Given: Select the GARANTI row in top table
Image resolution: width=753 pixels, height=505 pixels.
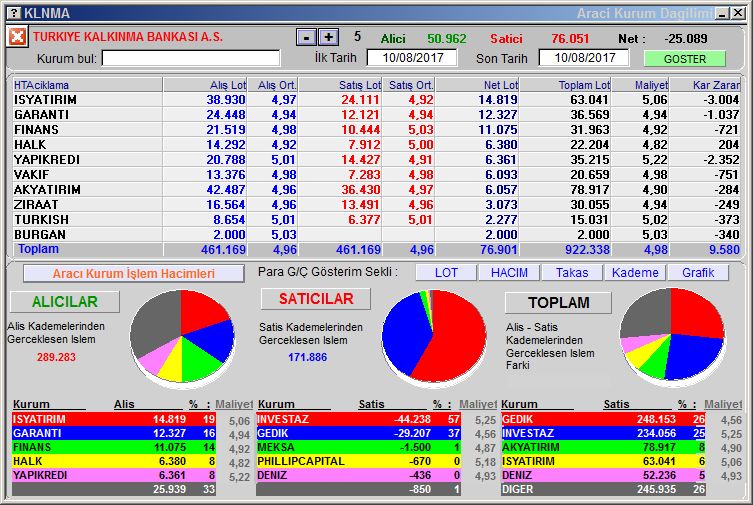Looking at the screenshot, I should (x=376, y=115).
